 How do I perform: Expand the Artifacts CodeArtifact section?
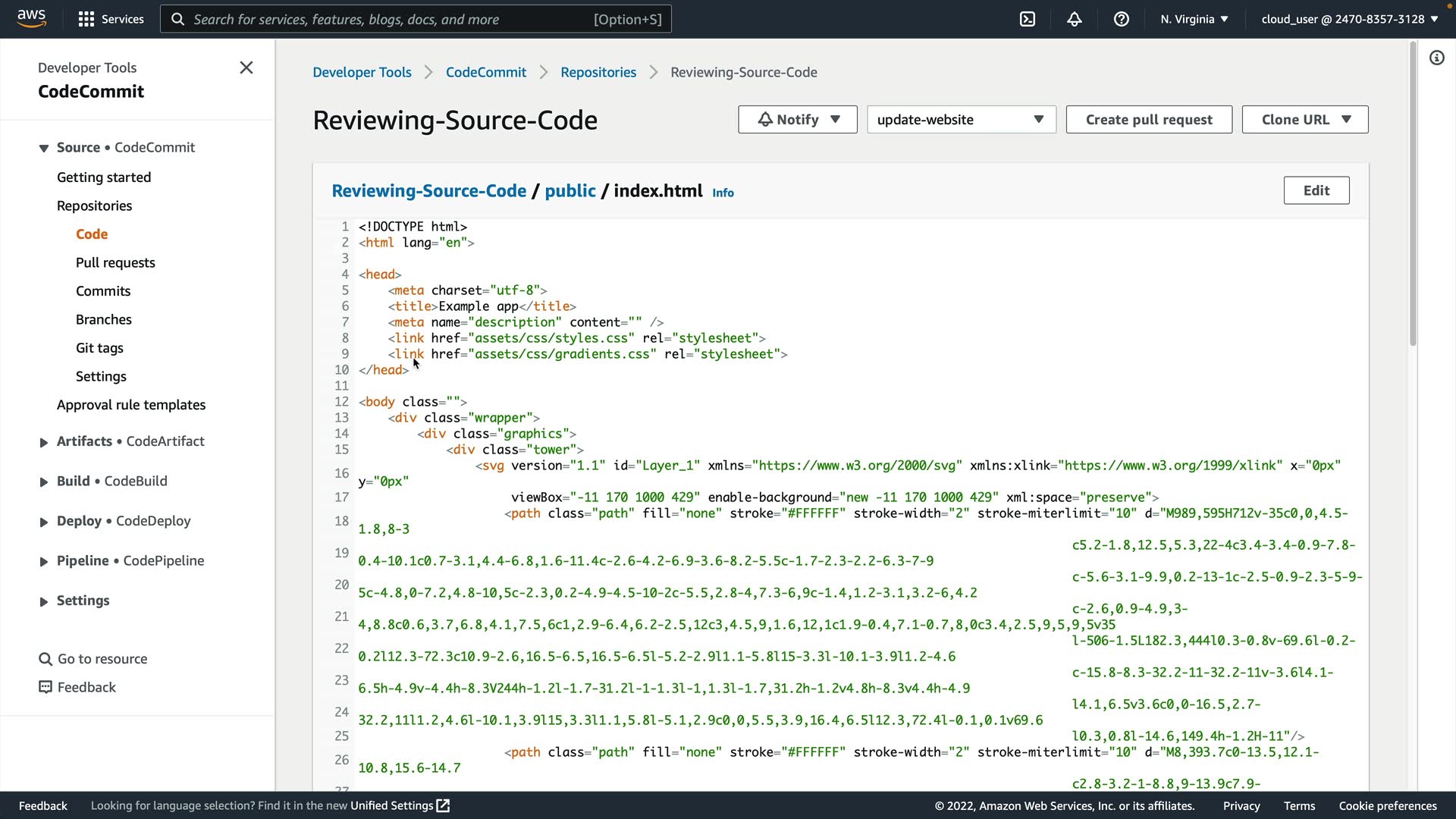(x=44, y=442)
